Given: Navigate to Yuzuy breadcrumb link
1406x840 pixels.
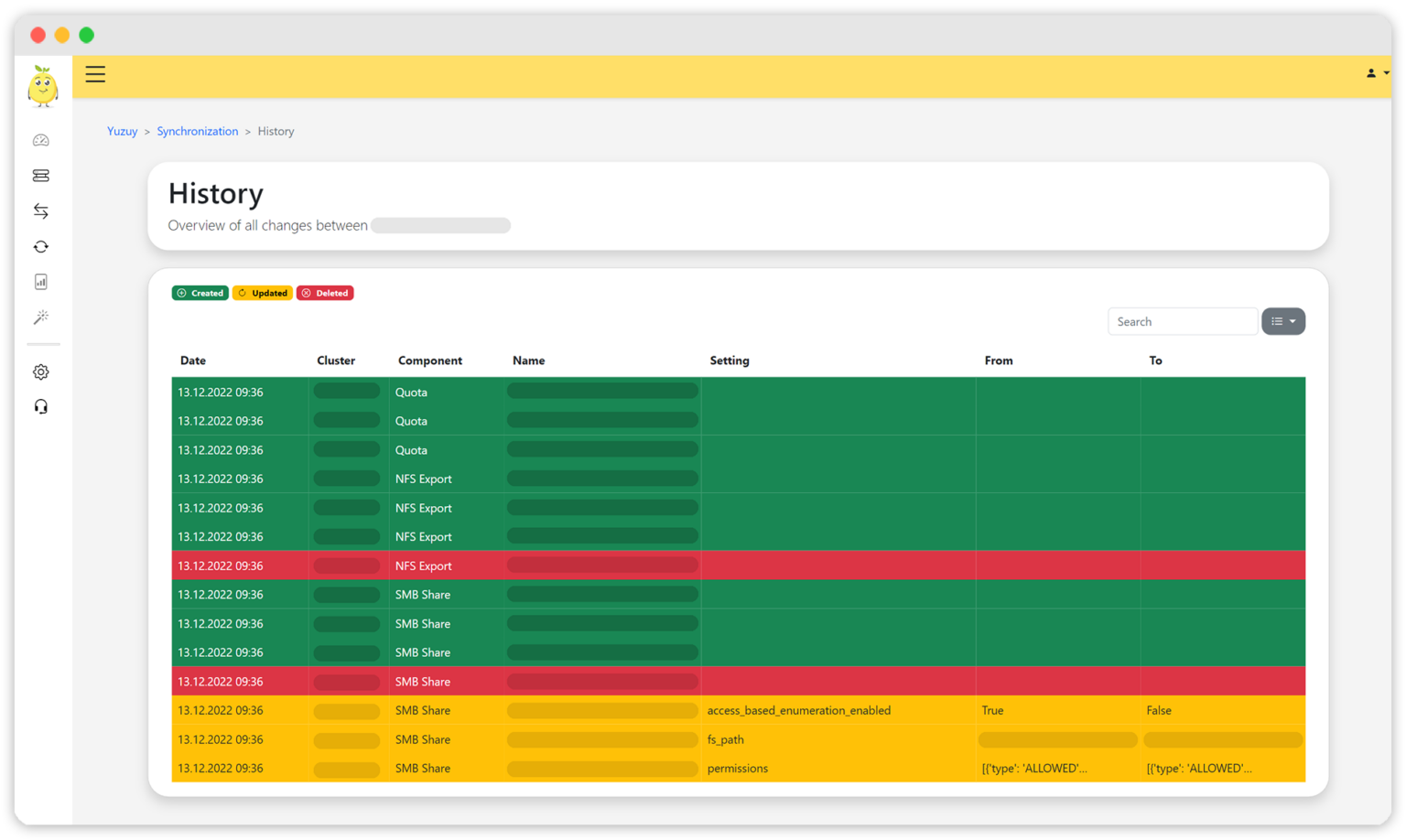Looking at the screenshot, I should pos(122,131).
